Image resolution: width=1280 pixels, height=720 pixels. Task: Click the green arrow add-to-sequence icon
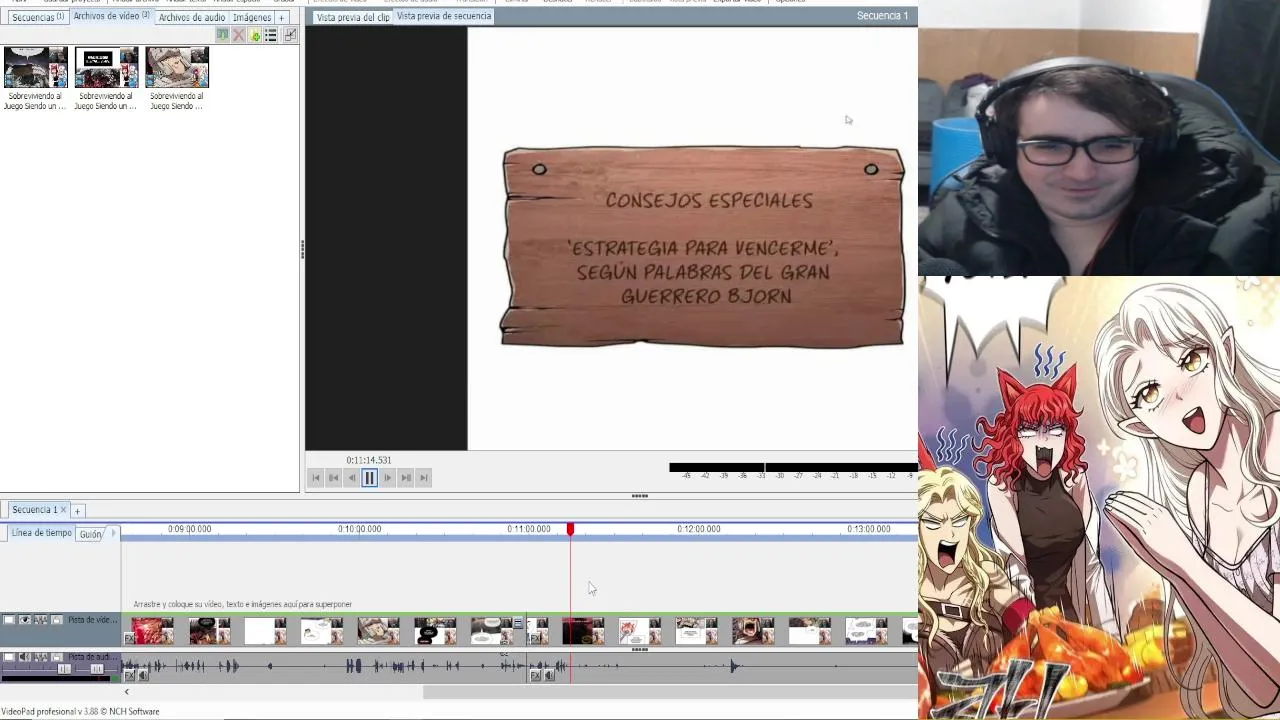[x=222, y=35]
